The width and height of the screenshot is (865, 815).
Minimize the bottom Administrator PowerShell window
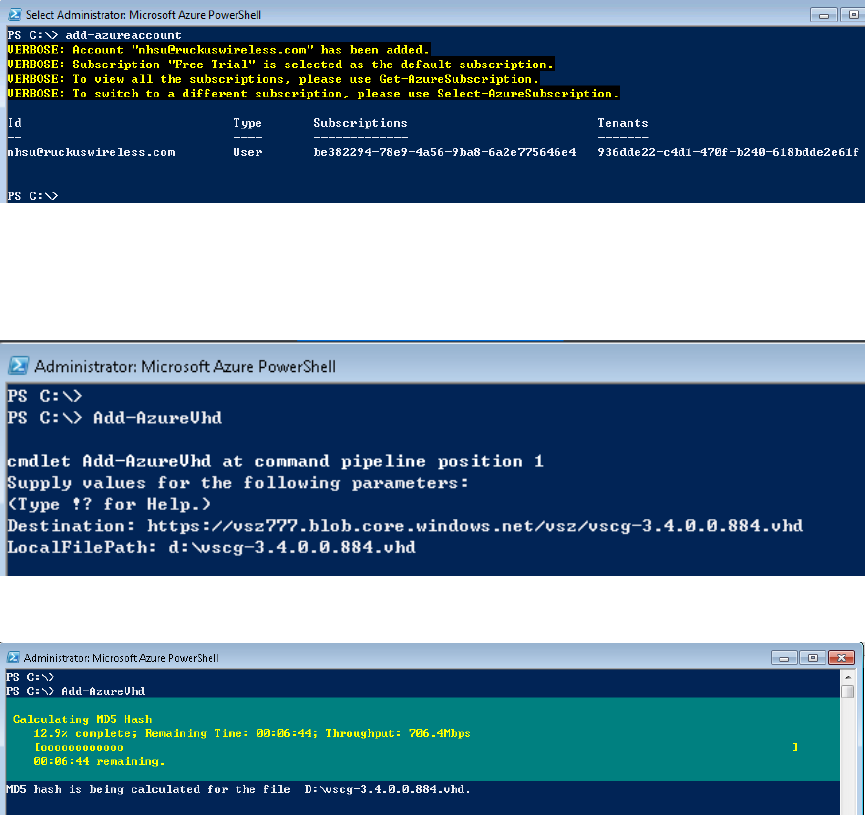[784, 657]
